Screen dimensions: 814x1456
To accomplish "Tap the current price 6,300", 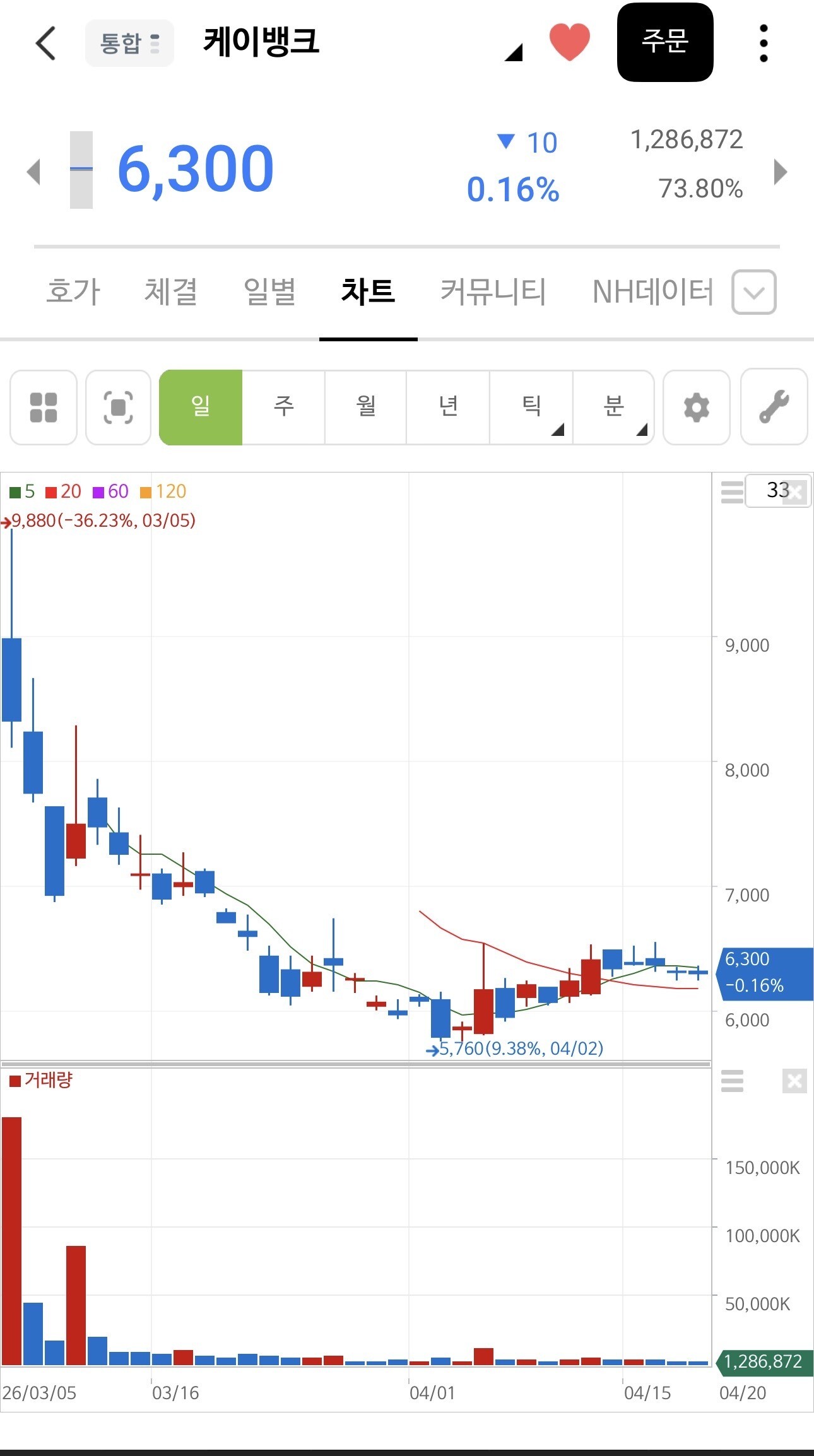I will point(196,168).
